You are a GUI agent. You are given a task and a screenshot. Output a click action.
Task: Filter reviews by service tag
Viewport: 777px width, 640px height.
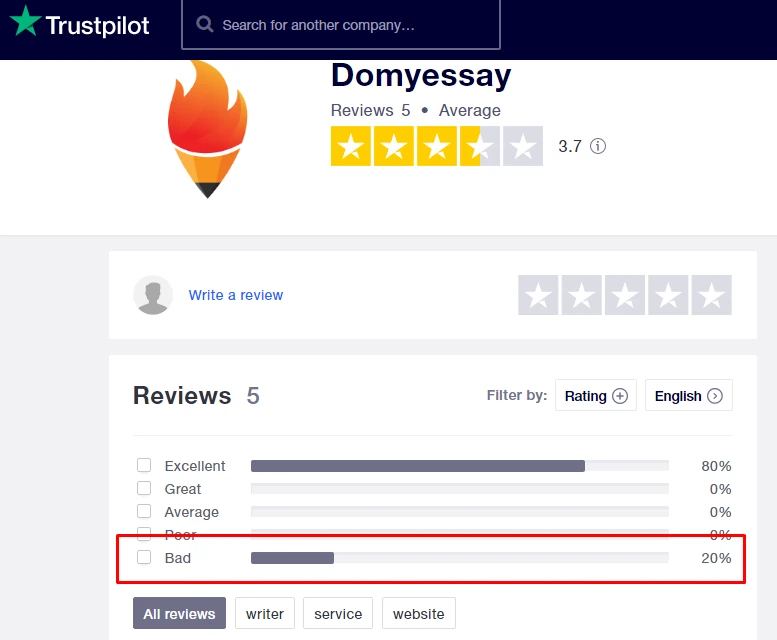click(x=338, y=613)
